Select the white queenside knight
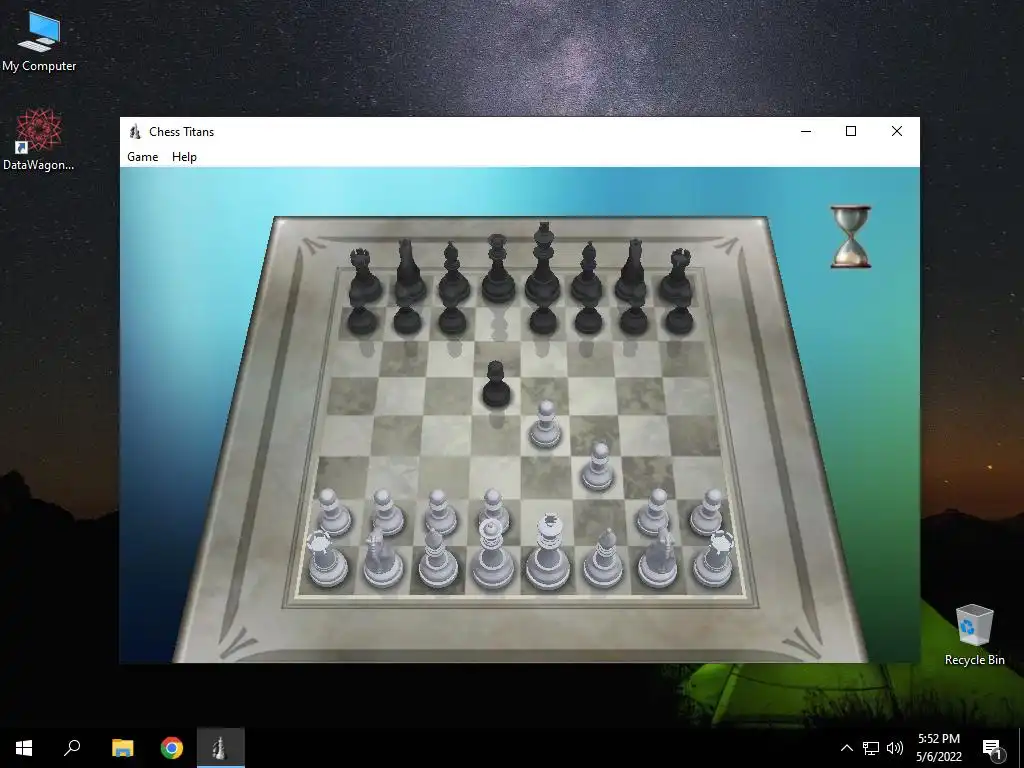Image resolution: width=1024 pixels, height=768 pixels. (383, 558)
